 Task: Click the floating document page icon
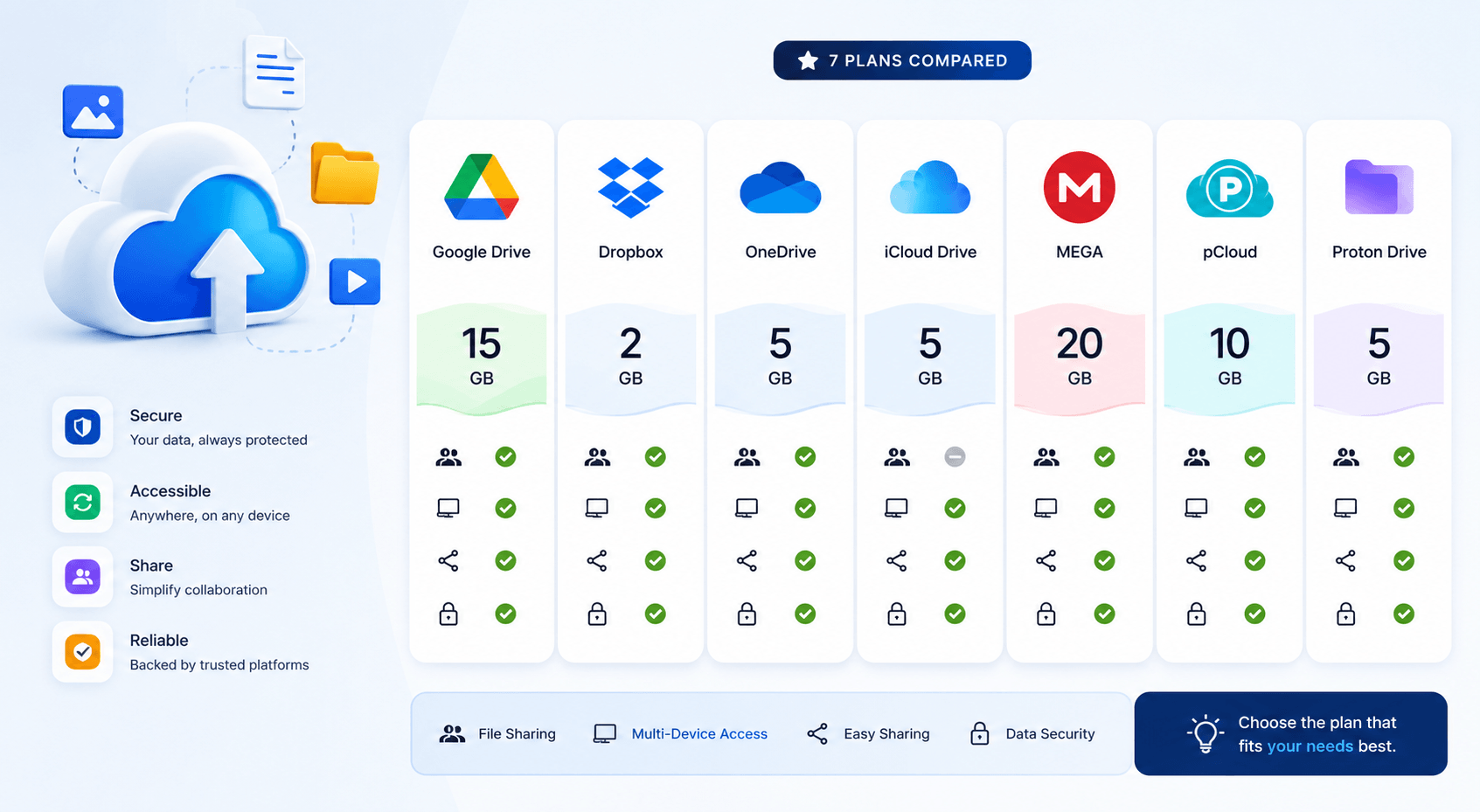(274, 73)
